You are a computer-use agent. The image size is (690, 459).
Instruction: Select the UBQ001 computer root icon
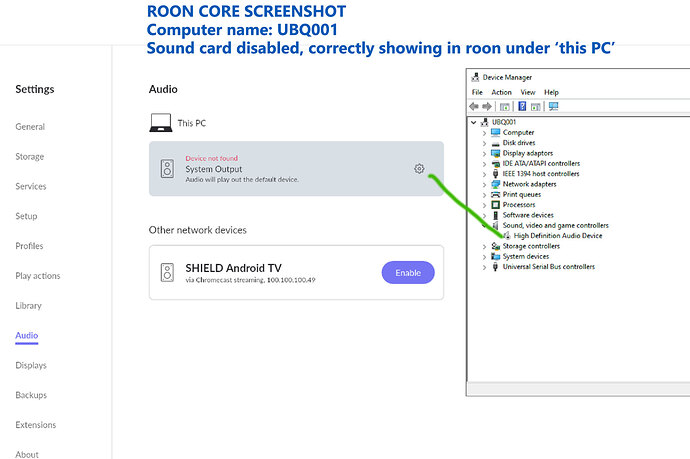pos(484,122)
